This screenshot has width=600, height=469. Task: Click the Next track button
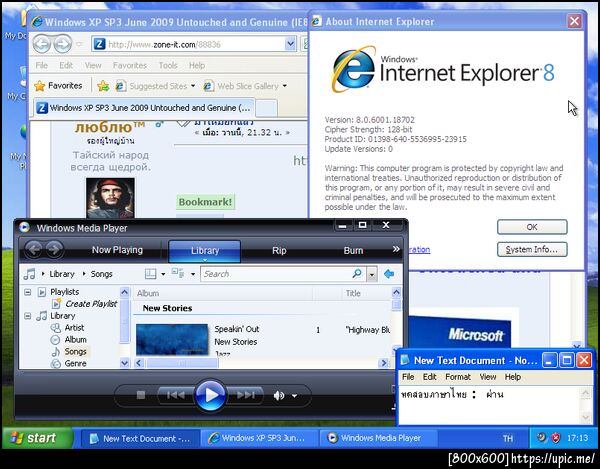(x=245, y=395)
